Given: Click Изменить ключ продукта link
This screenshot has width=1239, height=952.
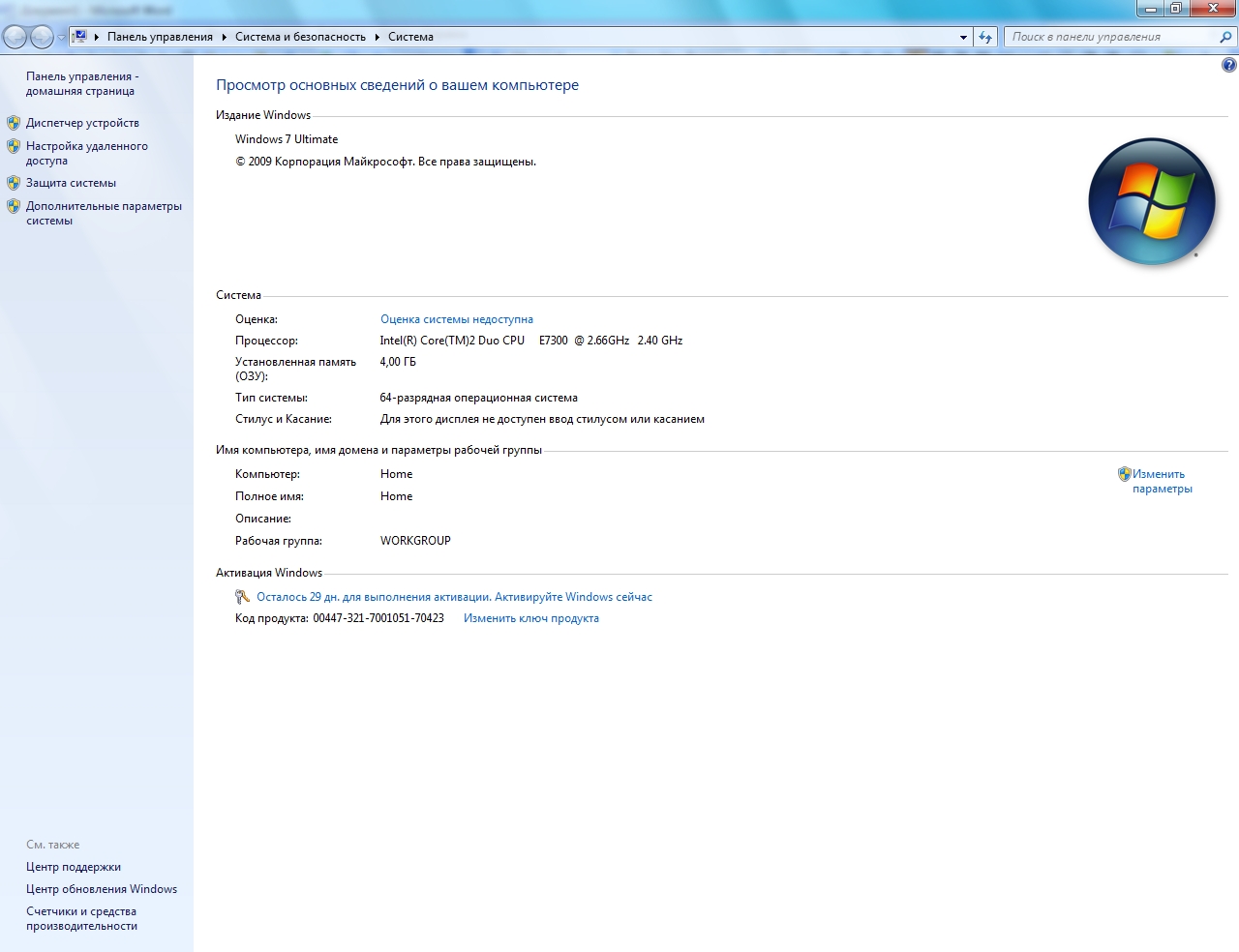Looking at the screenshot, I should [x=531, y=618].
